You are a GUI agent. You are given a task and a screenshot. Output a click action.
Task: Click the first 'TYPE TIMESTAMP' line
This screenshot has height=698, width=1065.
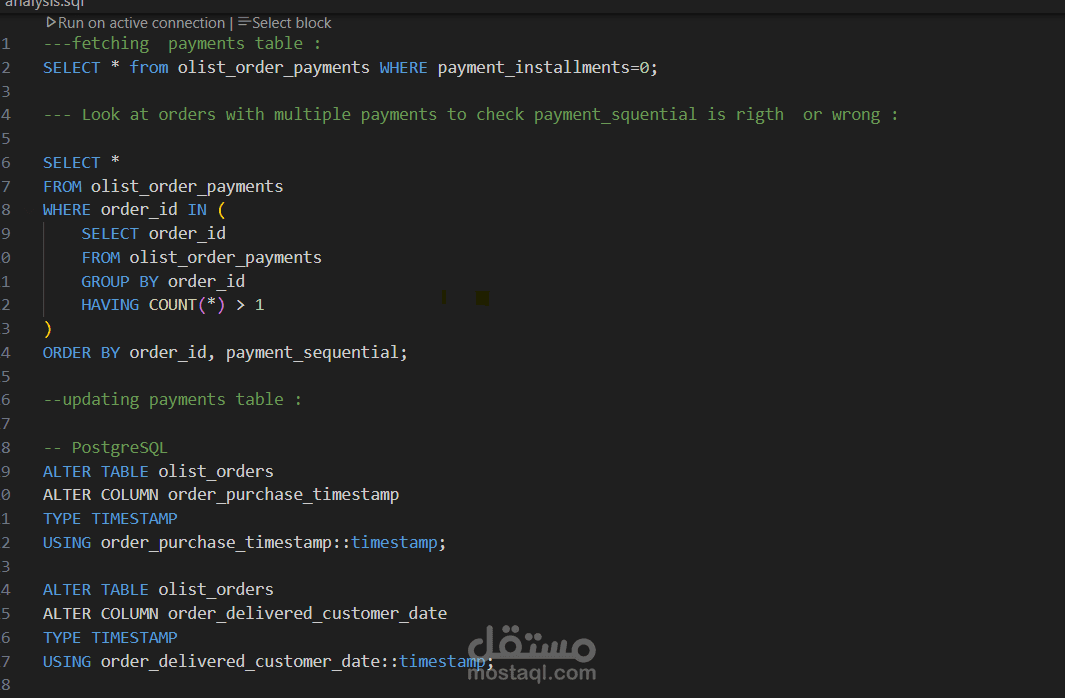[110, 519]
